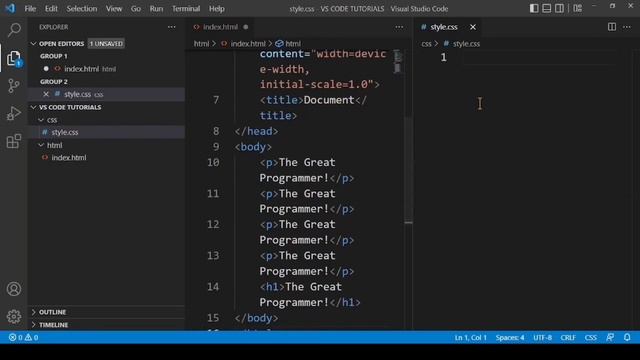The width and height of the screenshot is (640, 360).
Task: Close style.css in Open Editors list
Action: tap(46, 94)
